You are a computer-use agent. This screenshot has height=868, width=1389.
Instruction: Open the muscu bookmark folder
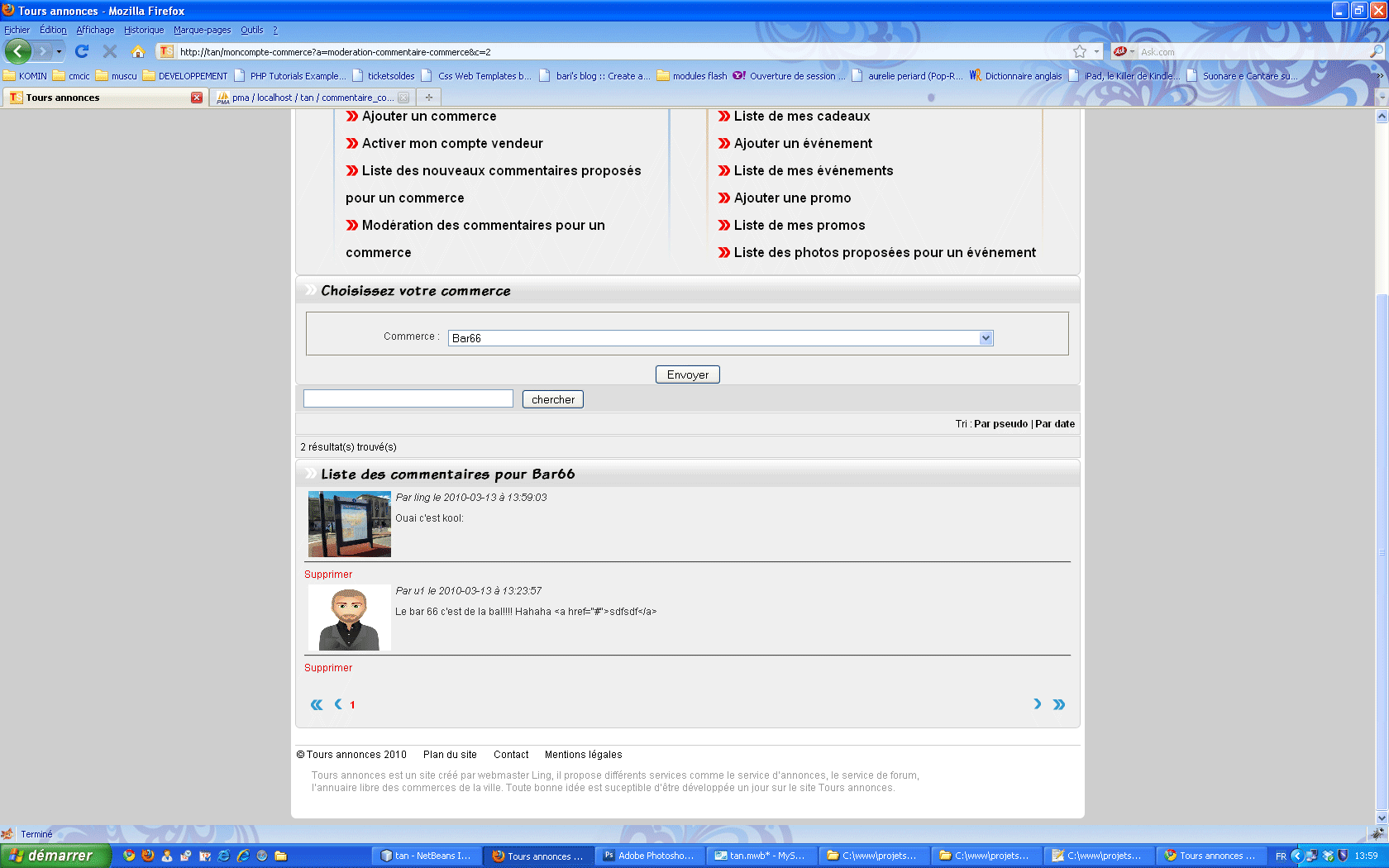coord(117,75)
